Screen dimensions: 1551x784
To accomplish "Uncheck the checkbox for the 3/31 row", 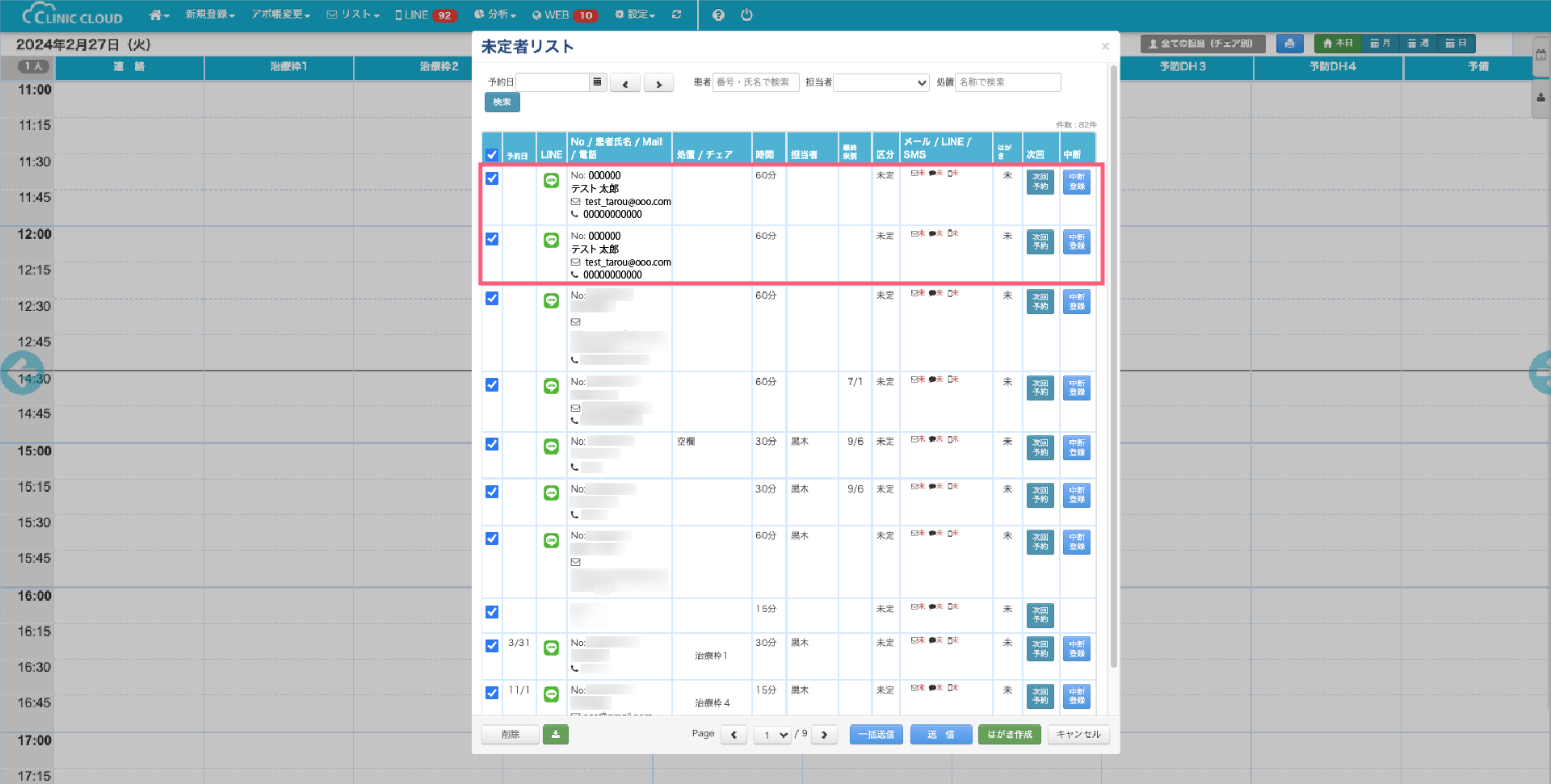I will tap(492, 646).
